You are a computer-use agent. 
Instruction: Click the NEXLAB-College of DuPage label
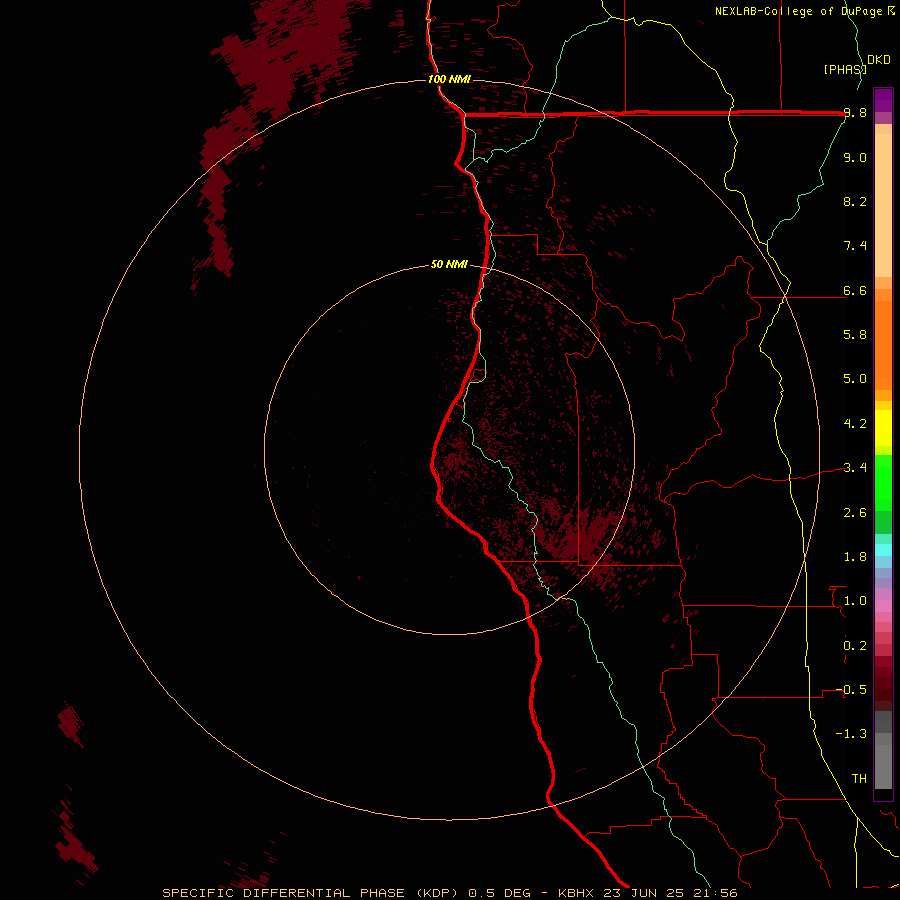pos(798,11)
